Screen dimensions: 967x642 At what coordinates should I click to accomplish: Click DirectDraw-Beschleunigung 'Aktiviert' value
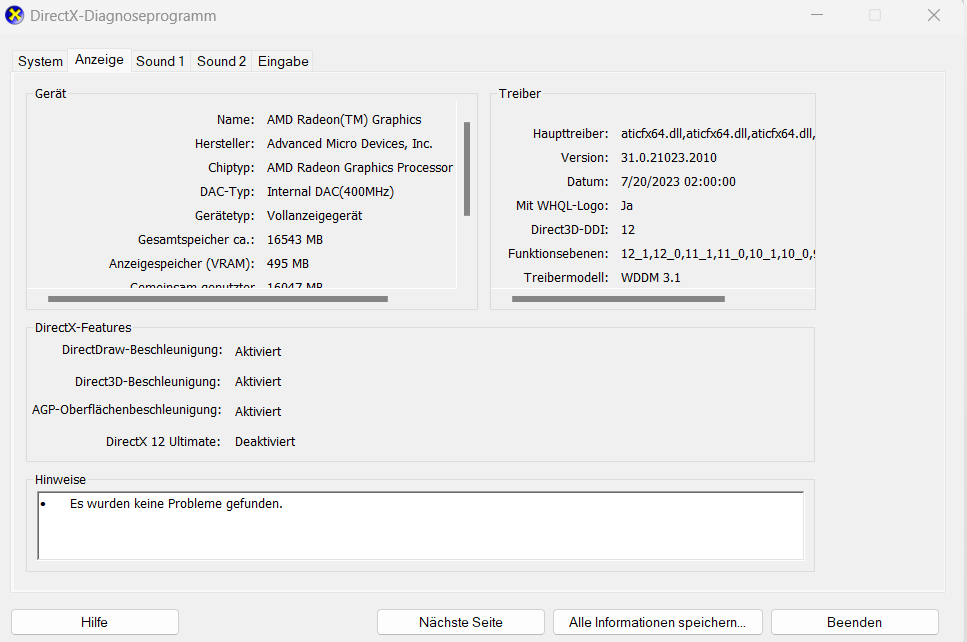(x=258, y=352)
